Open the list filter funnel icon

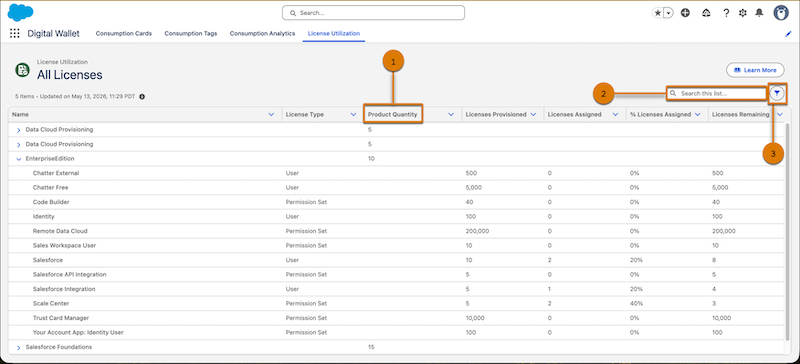[x=777, y=93]
